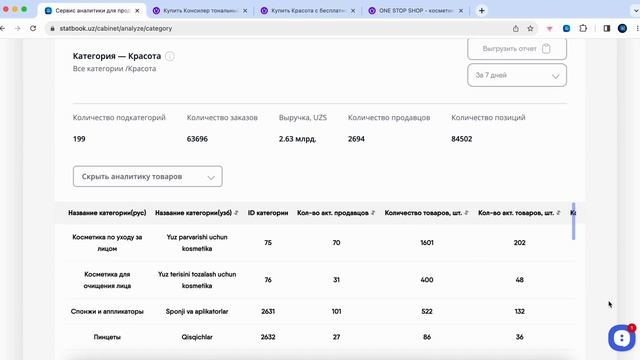Close the Купить Красота tab

click(353, 11)
